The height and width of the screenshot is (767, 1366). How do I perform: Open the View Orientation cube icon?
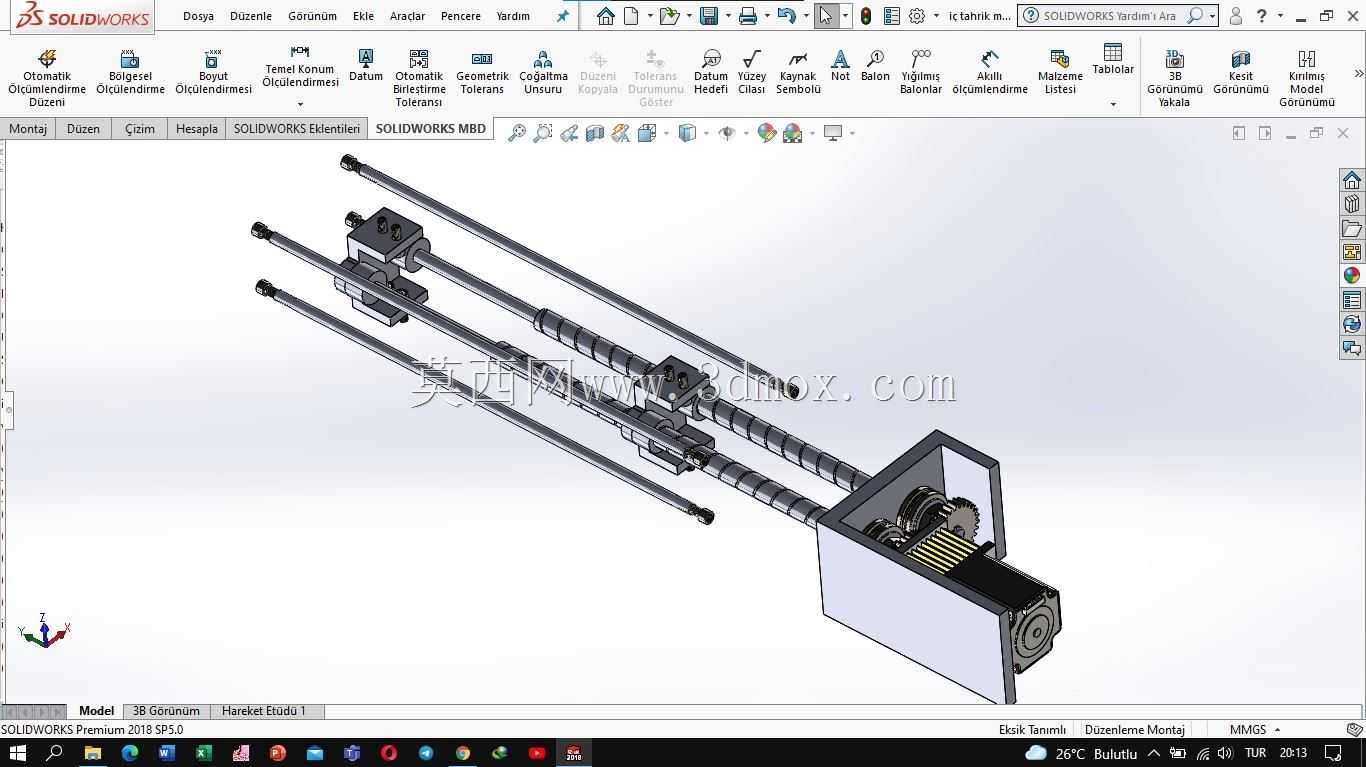click(x=647, y=133)
